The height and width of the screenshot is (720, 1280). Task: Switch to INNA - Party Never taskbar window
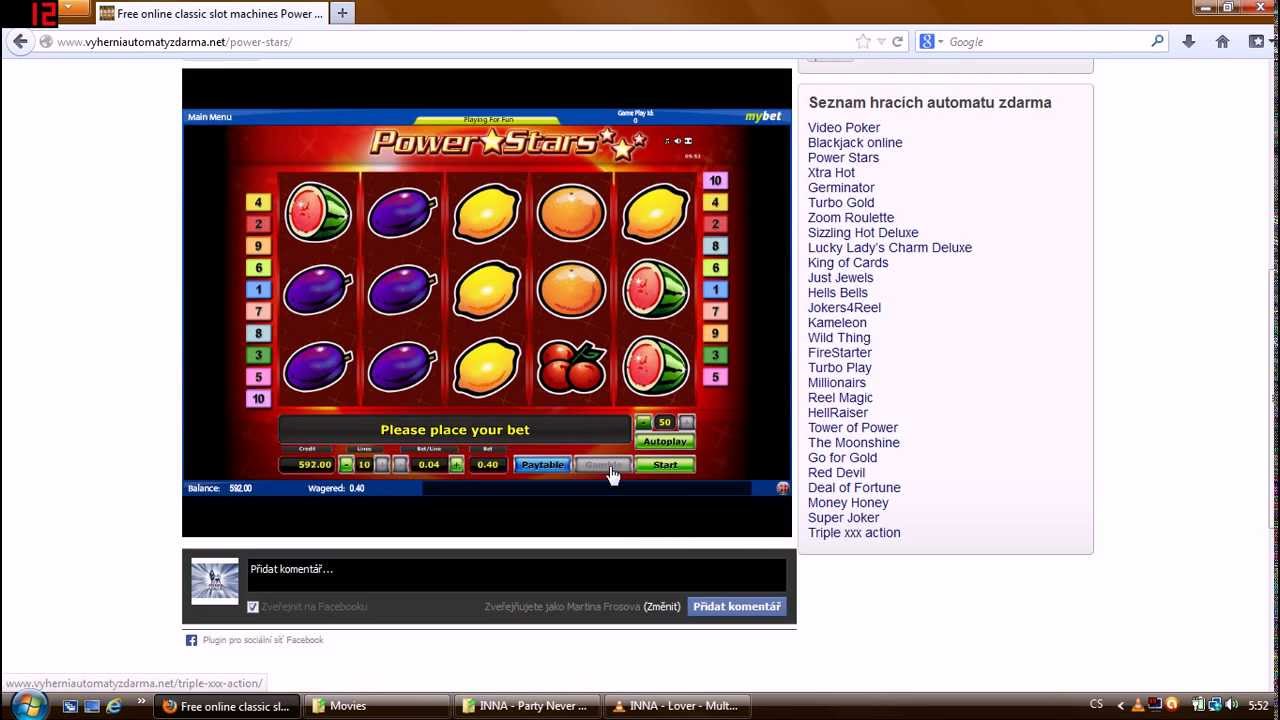coord(526,706)
